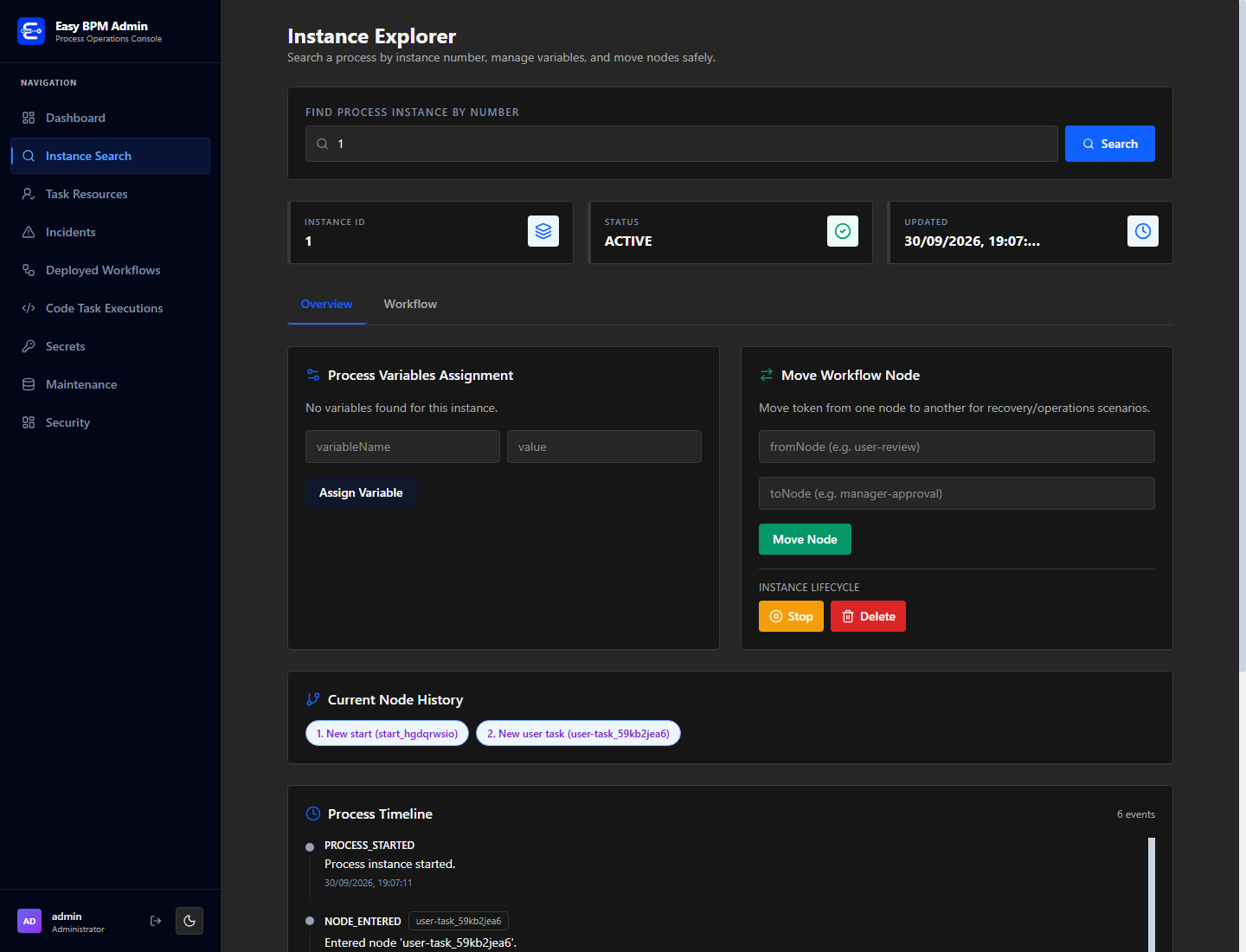The image size is (1246, 952).
Task: Click the logout icon
Action: (156, 921)
